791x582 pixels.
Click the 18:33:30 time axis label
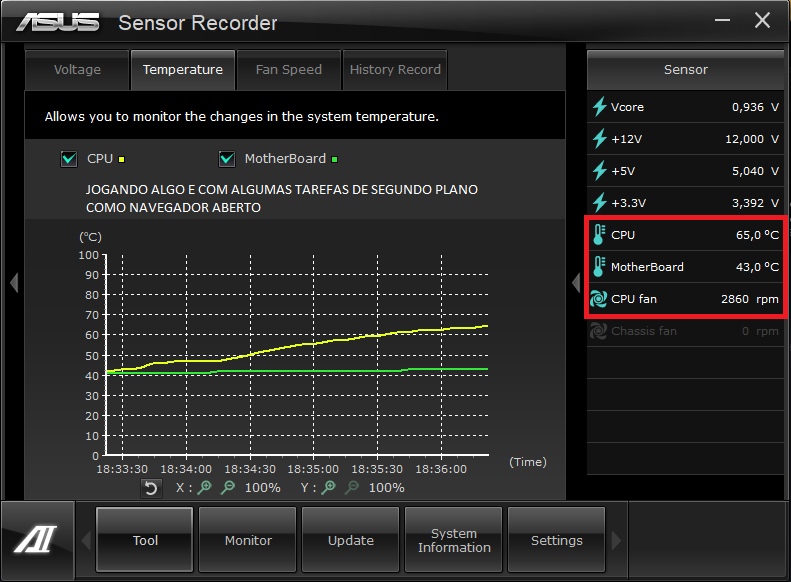point(122,469)
